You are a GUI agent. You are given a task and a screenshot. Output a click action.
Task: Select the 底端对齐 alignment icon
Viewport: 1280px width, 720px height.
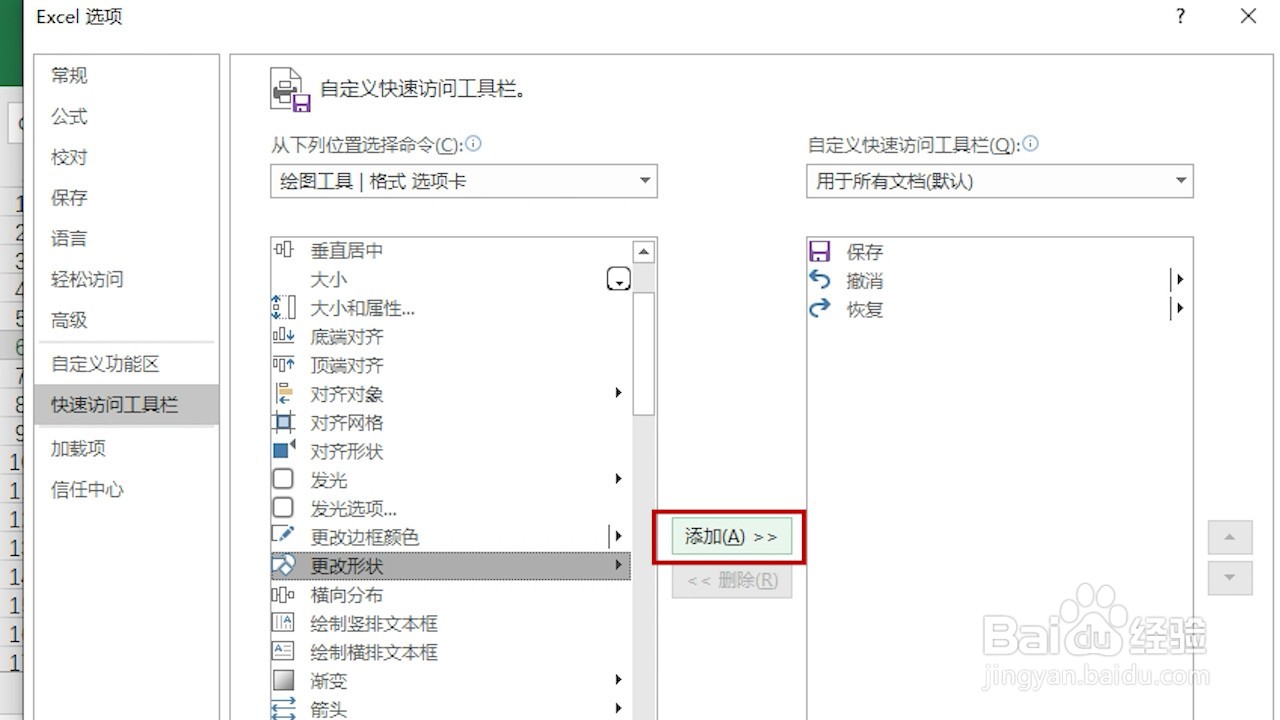[283, 336]
